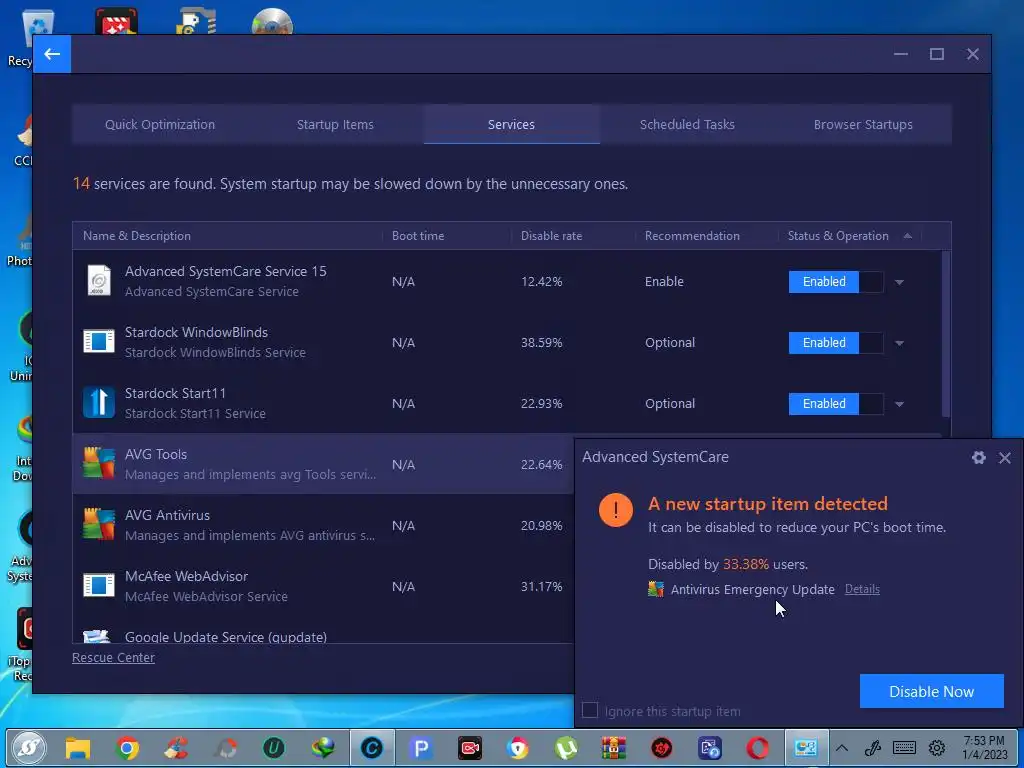The width and height of the screenshot is (1024, 768).
Task: Click the services list vertical scrollbar
Action: pos(946,334)
